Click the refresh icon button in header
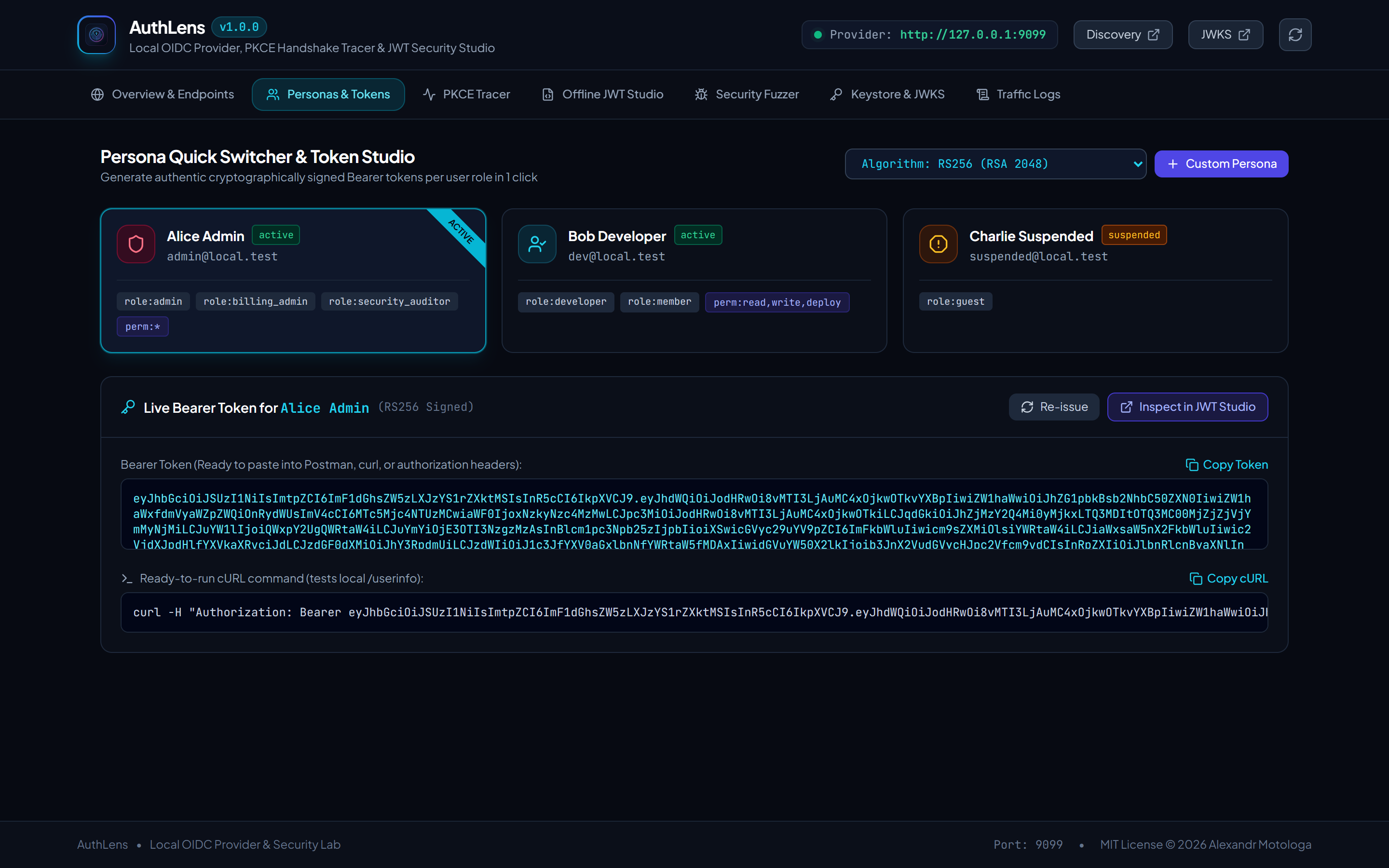 point(1295,34)
